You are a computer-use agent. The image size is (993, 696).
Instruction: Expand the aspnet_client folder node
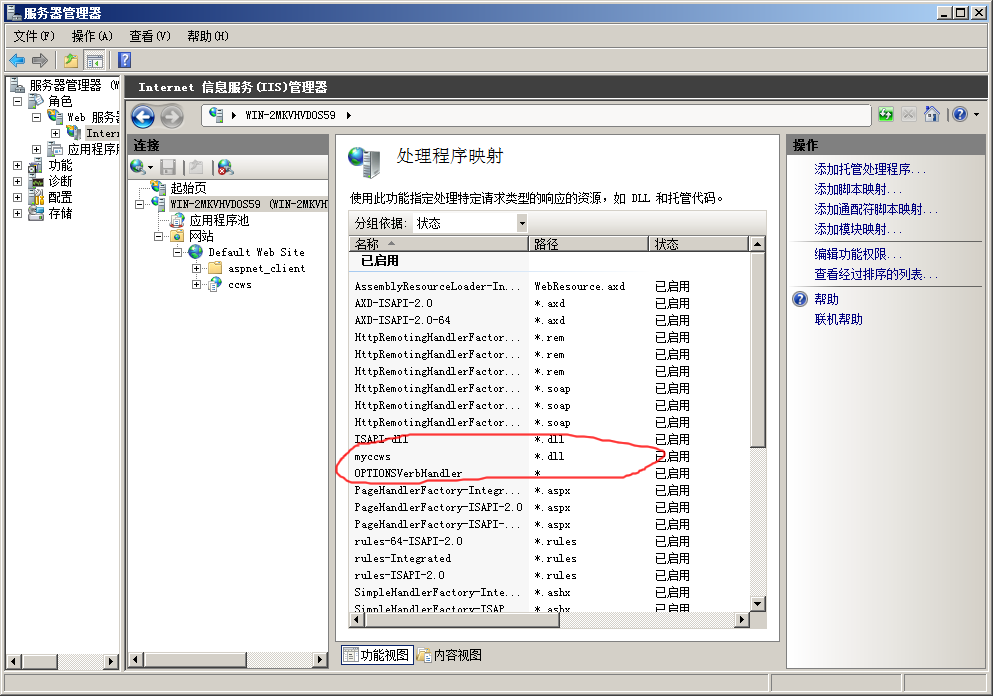pos(197,269)
